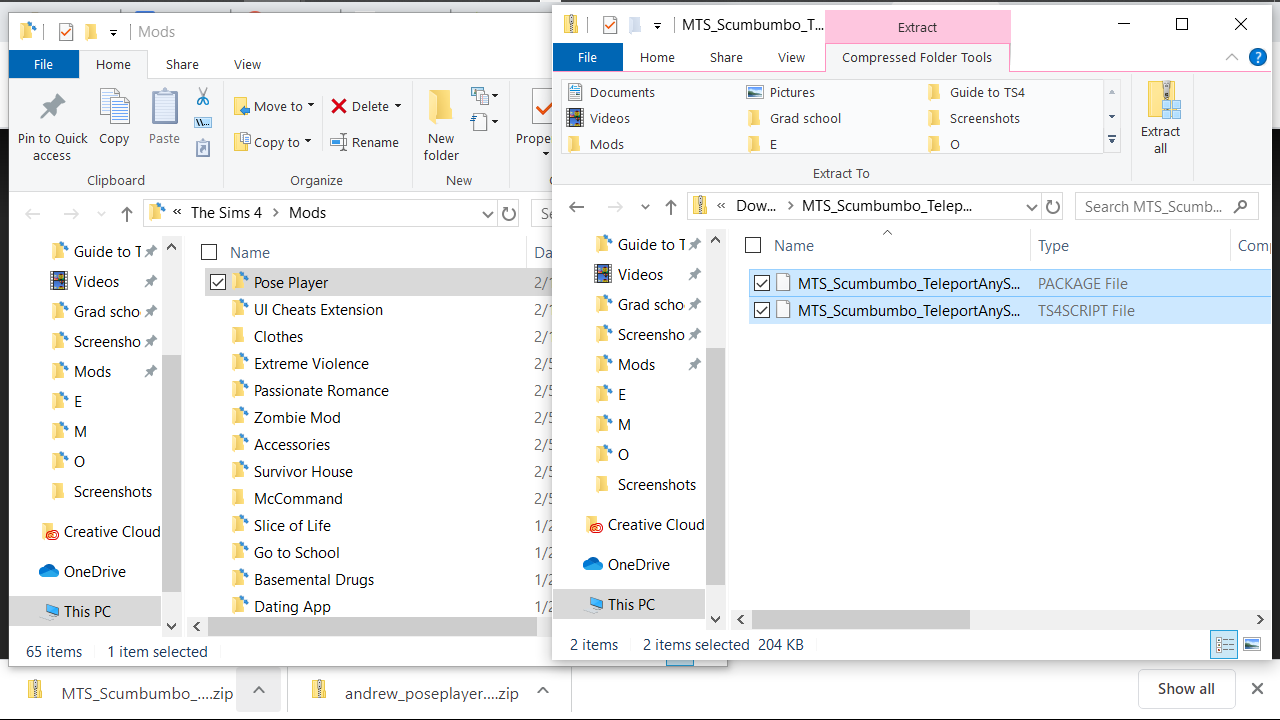Refresh the Mods window address bar
The width and height of the screenshot is (1280, 720).
(x=509, y=213)
